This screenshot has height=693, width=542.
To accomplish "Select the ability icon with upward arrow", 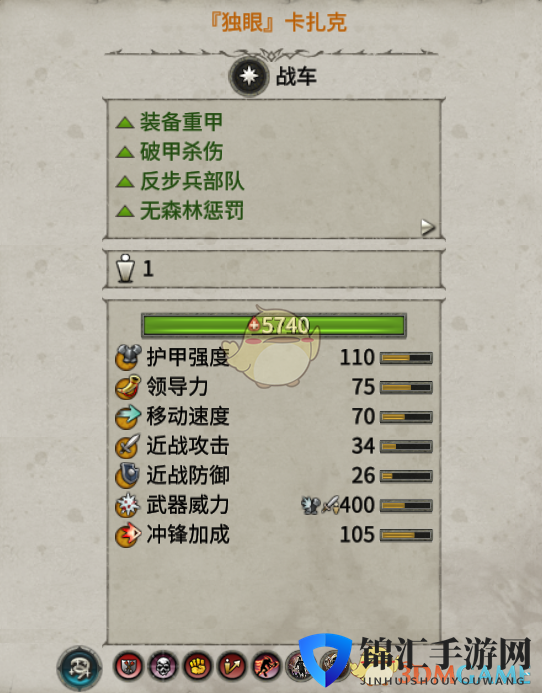I will 232,666.
